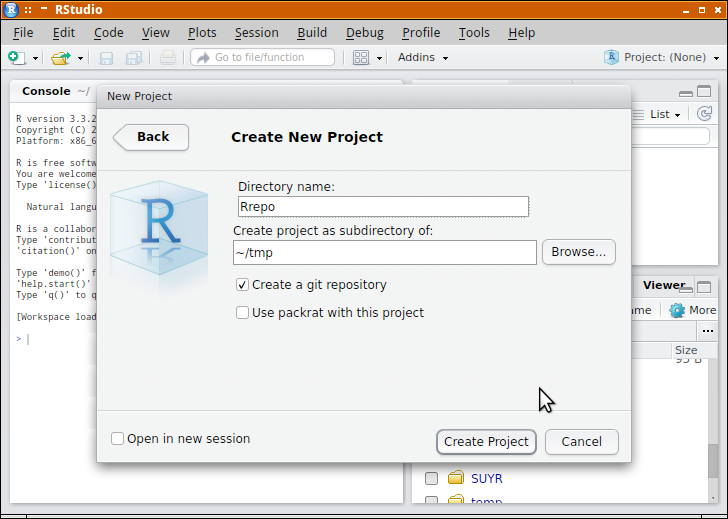
Task: Click the ellipsis go-to-directory button
Action: [708, 331]
